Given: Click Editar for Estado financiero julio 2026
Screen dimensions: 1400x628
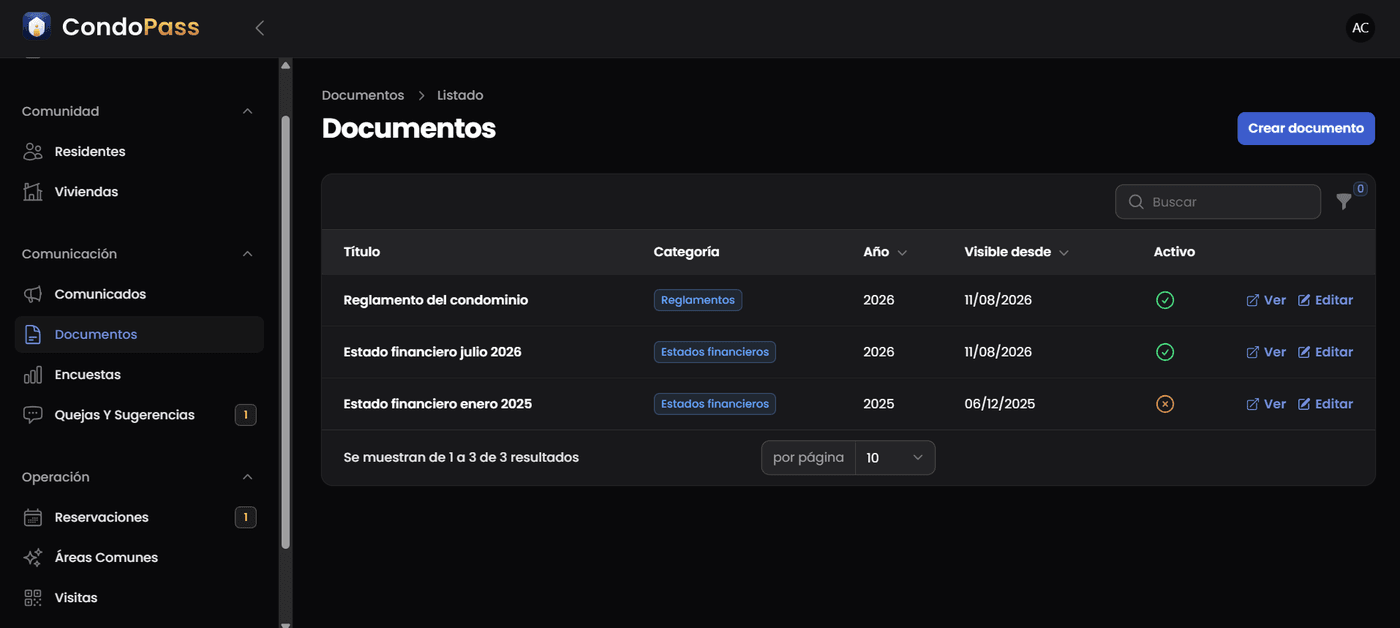Looking at the screenshot, I should point(1325,352).
